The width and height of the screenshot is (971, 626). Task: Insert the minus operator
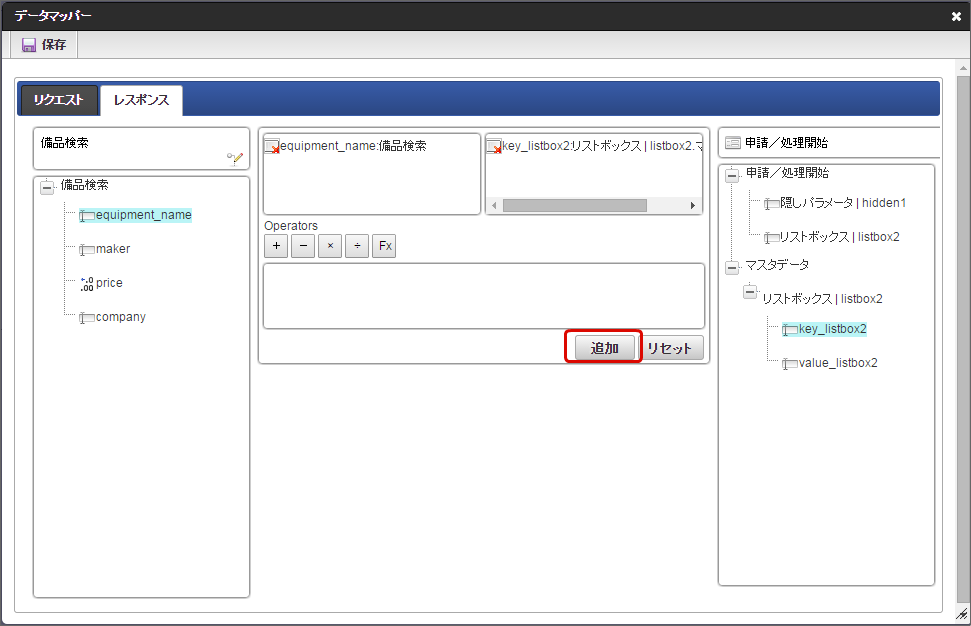tap(303, 246)
